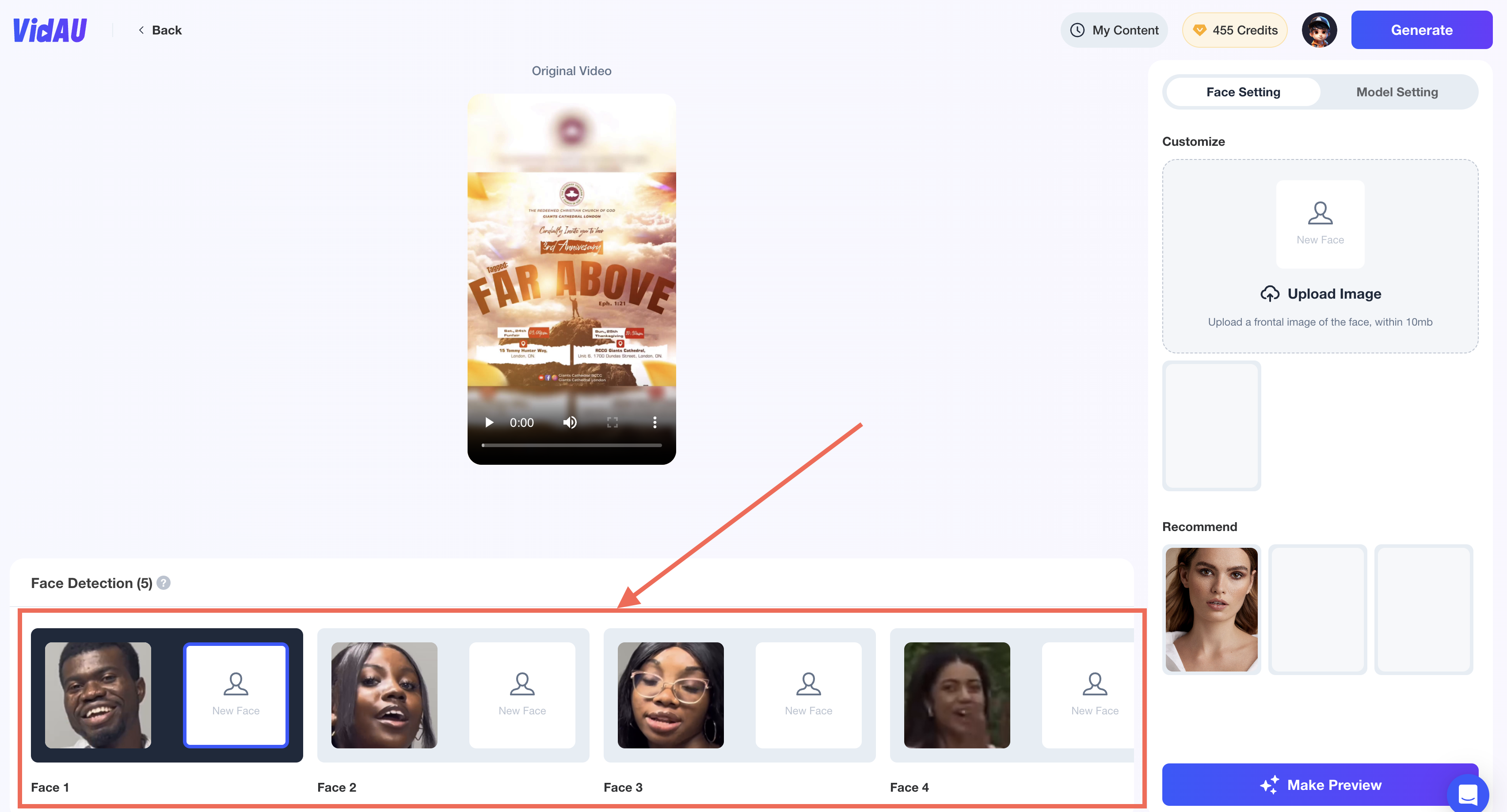Expand the Face Detection help tooltip
Screen dimensions: 1507x812
tap(164, 581)
